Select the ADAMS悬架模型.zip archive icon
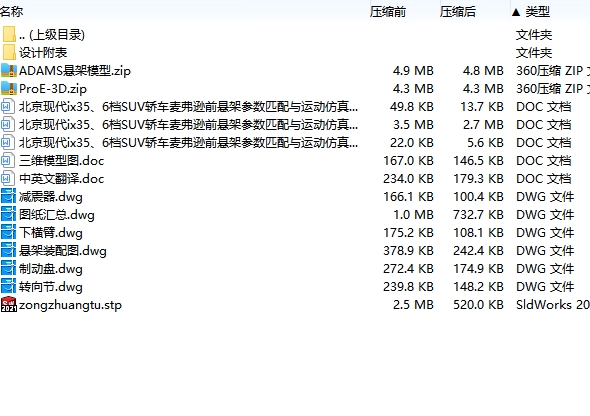The image size is (590, 416). pos(9,70)
